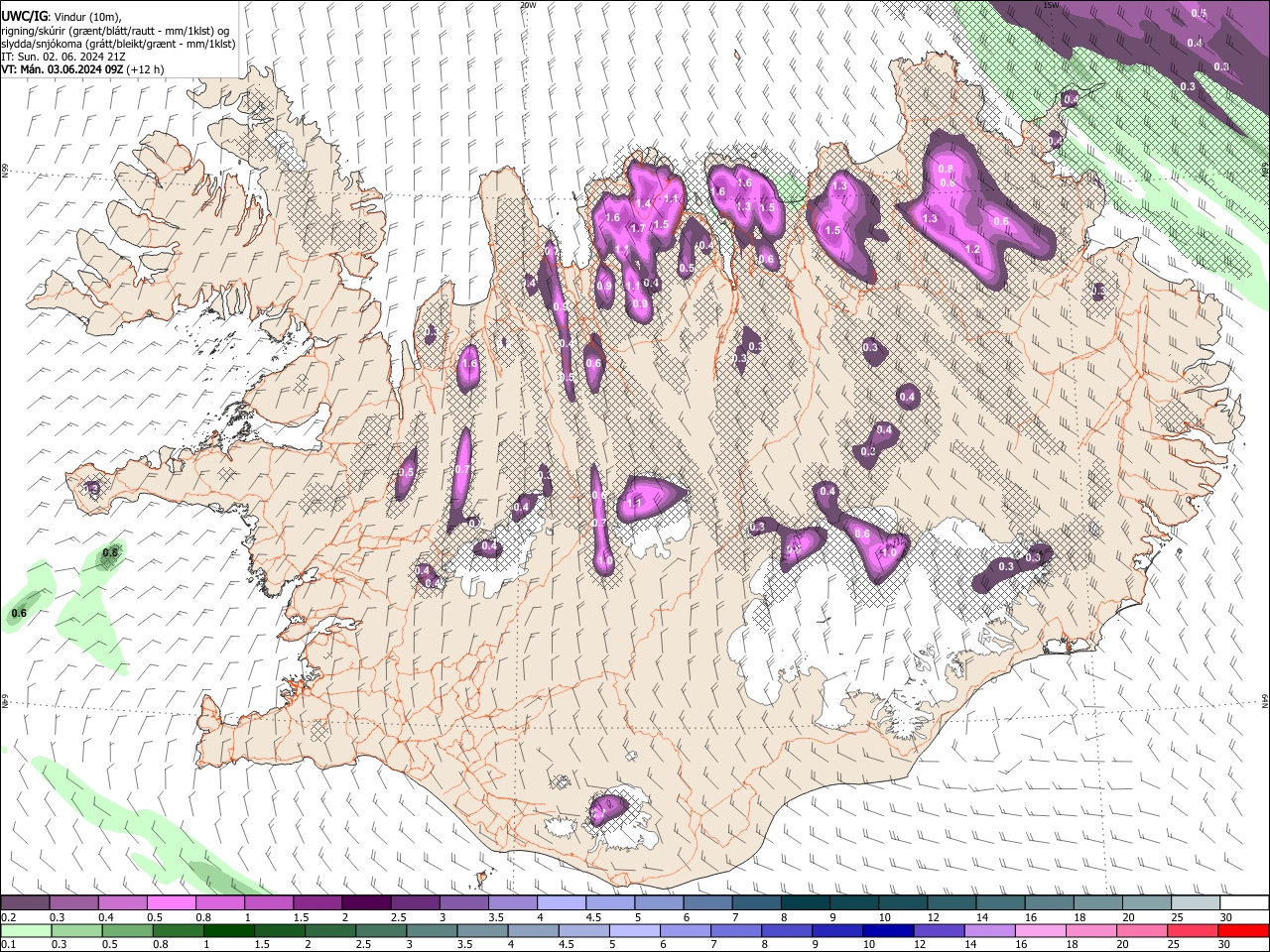Image resolution: width=1270 pixels, height=952 pixels.
Task: Select the deep blue swatch between 10 and 12
Action: pyautogui.click(x=887, y=931)
